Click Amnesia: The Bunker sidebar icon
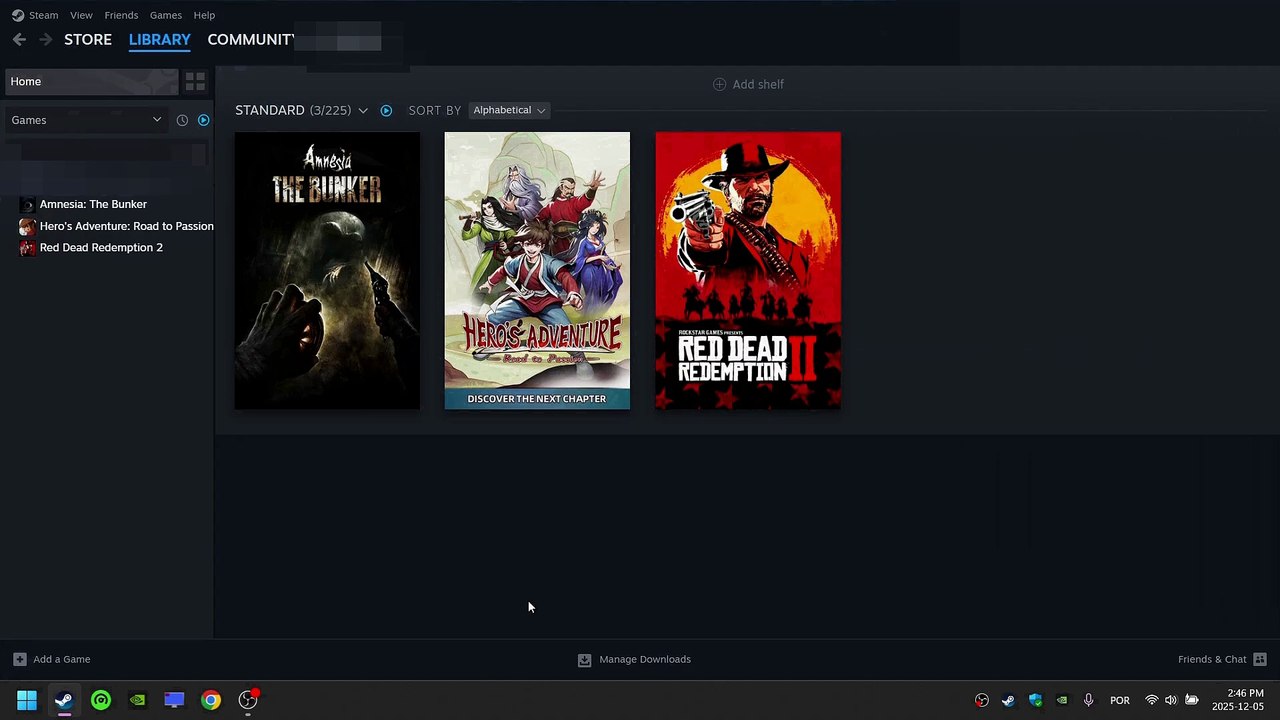This screenshot has width=1280, height=720. pyautogui.click(x=27, y=204)
